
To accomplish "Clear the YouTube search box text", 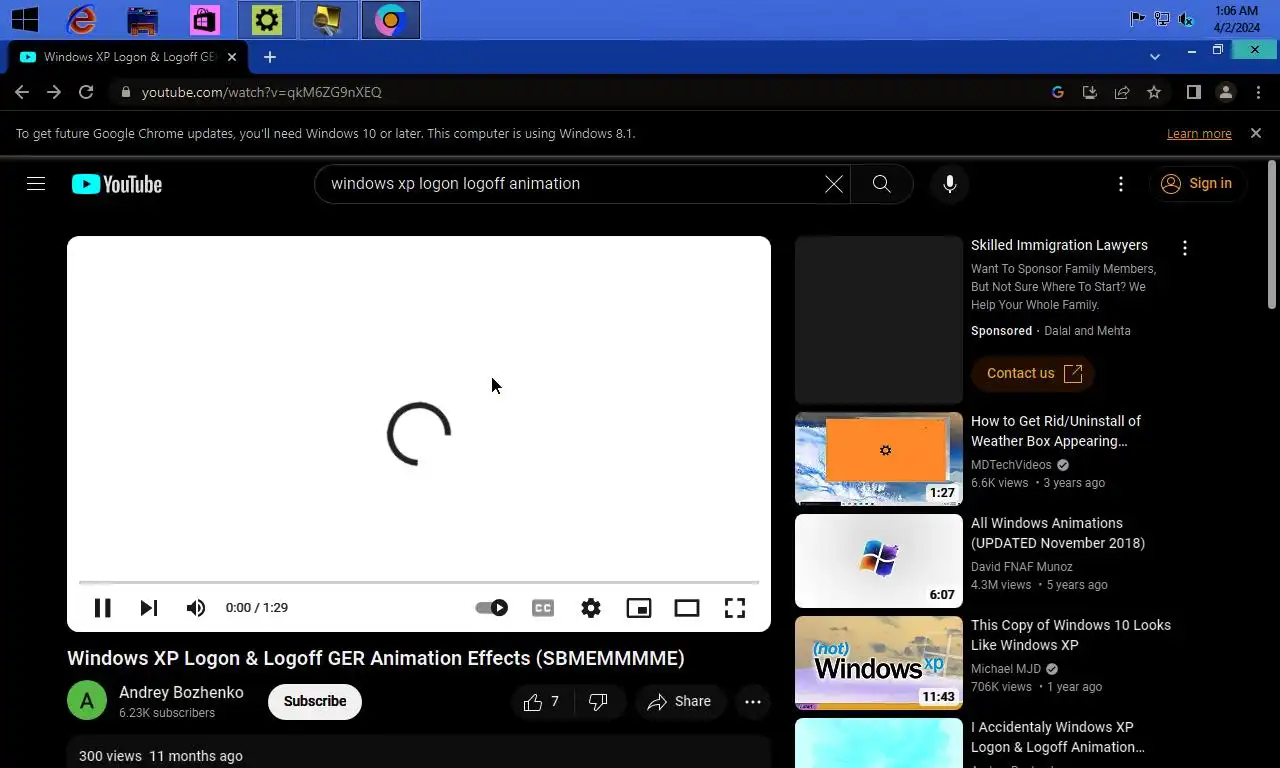I will [x=833, y=184].
